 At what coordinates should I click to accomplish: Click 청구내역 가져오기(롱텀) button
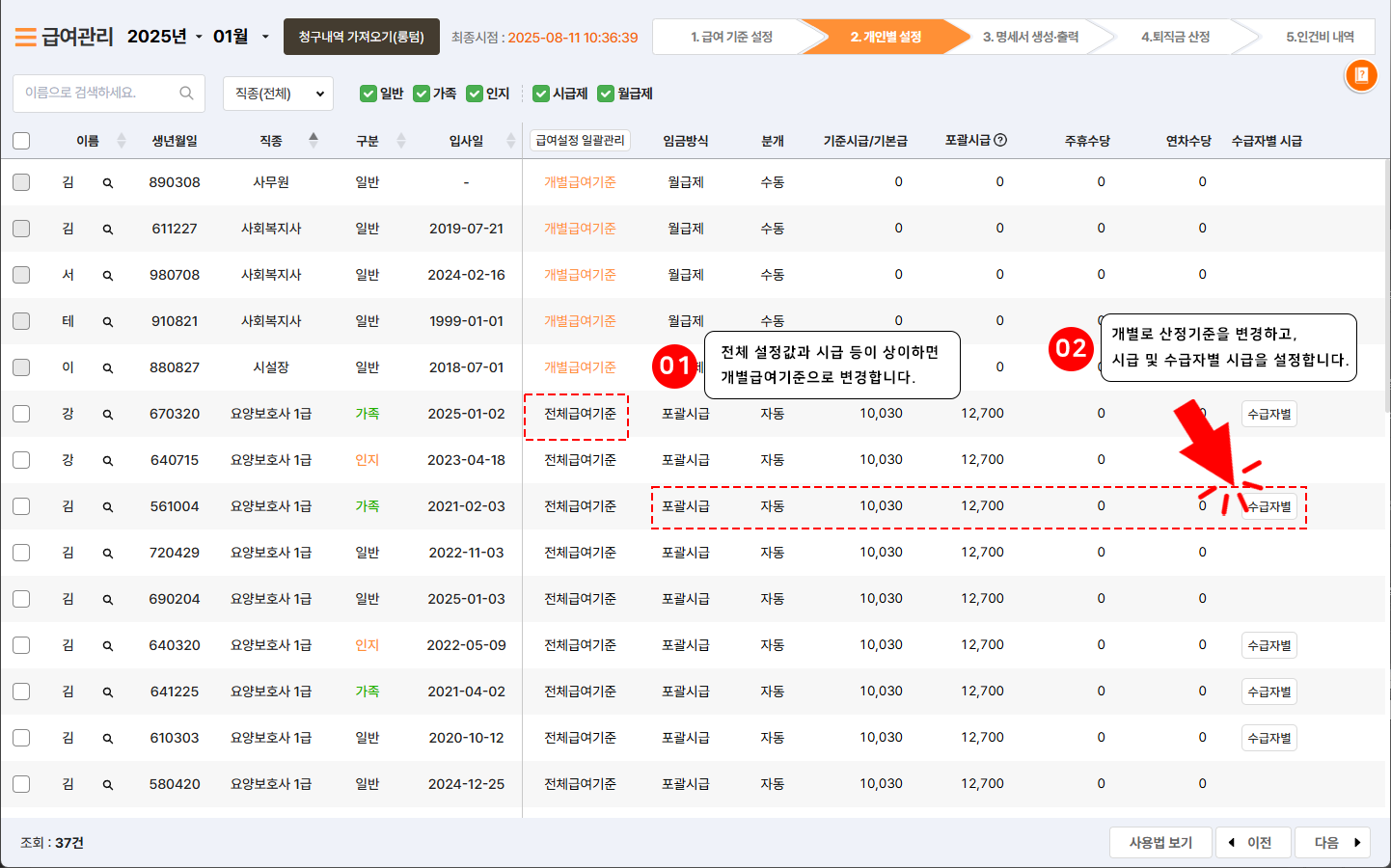tap(362, 37)
